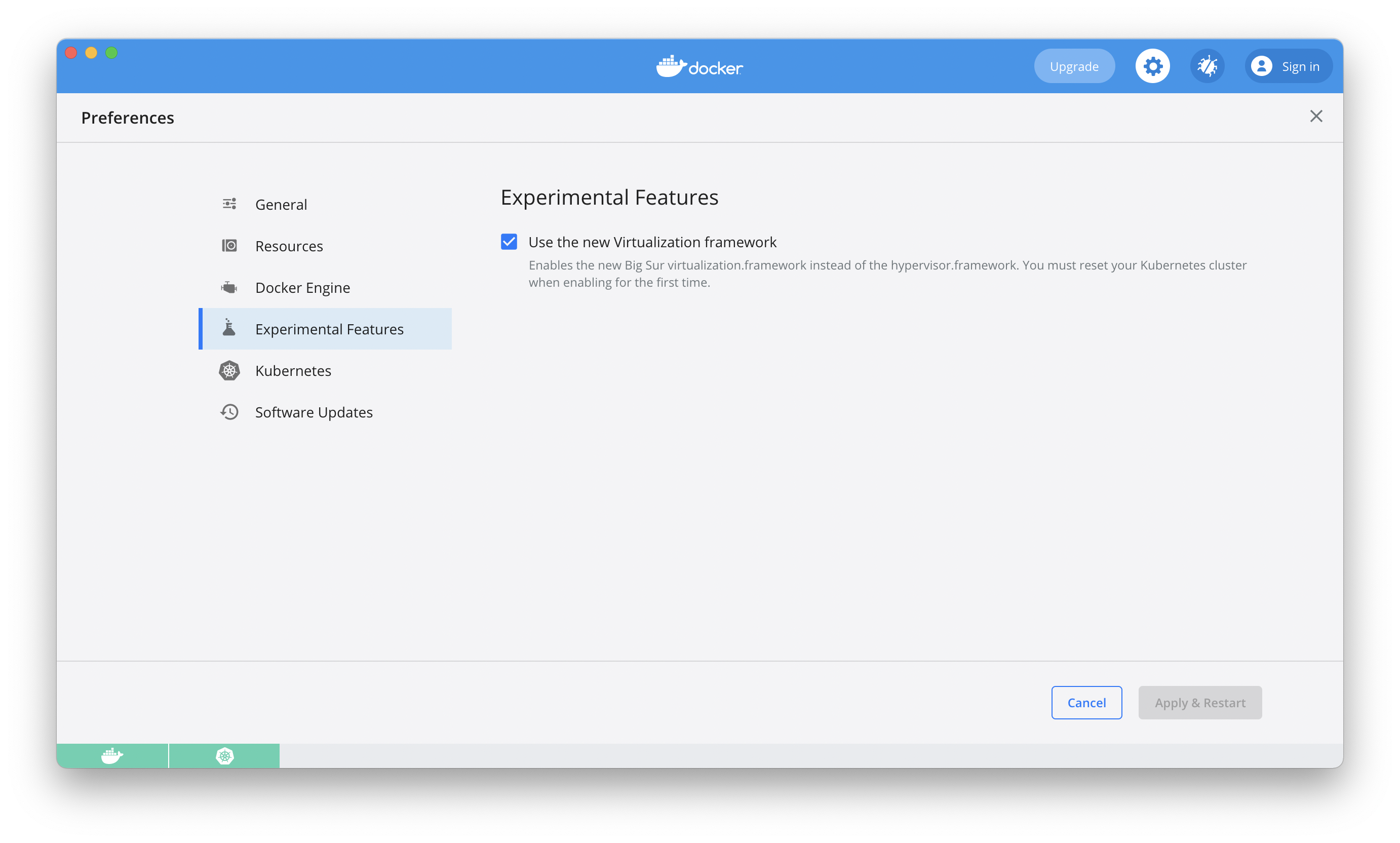Image resolution: width=1400 pixels, height=843 pixels.
Task: Click the Kubernetes status wheel icon
Action: pos(225,755)
